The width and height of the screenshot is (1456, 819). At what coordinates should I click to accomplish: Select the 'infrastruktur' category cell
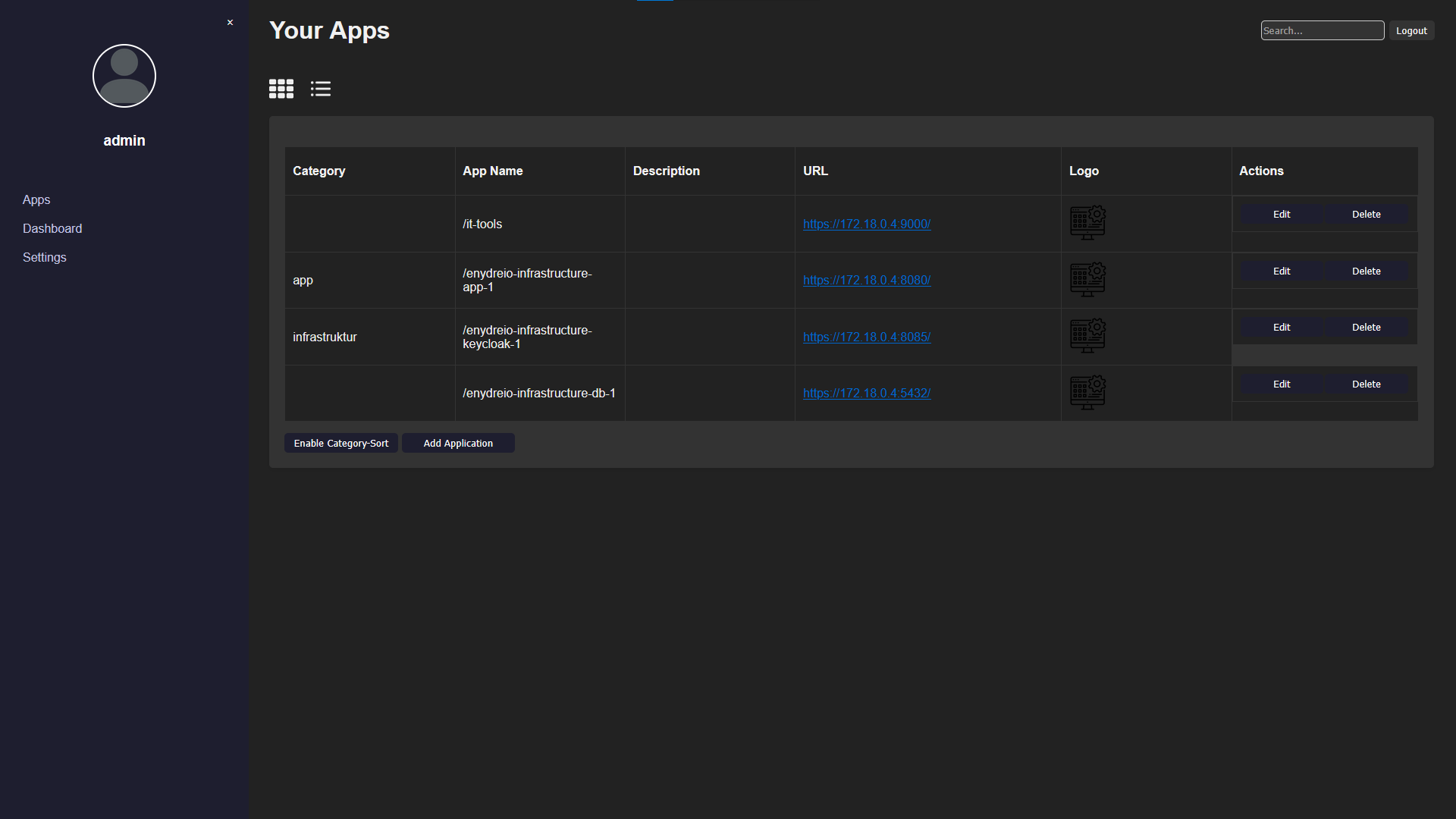[370, 337]
